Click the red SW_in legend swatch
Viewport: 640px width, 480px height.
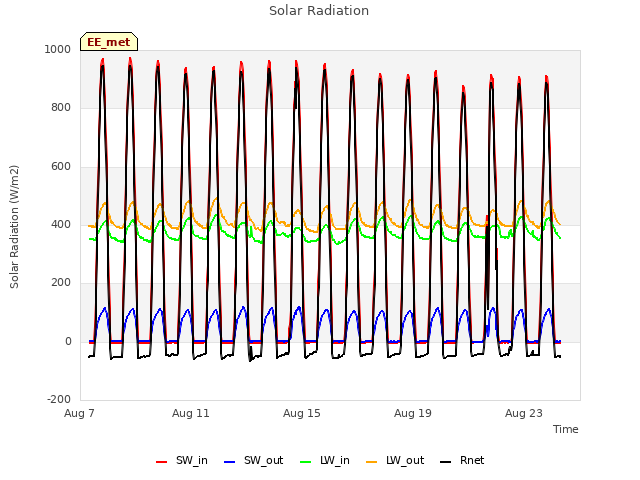click(162, 462)
